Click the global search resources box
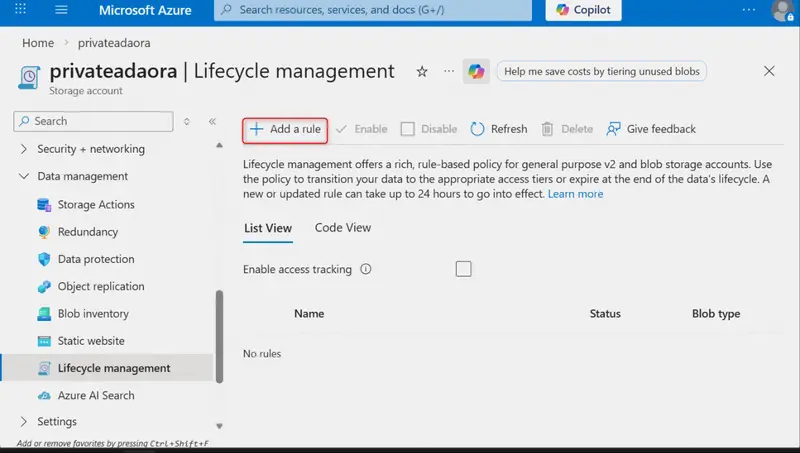The height and width of the screenshot is (453, 800). 372,10
